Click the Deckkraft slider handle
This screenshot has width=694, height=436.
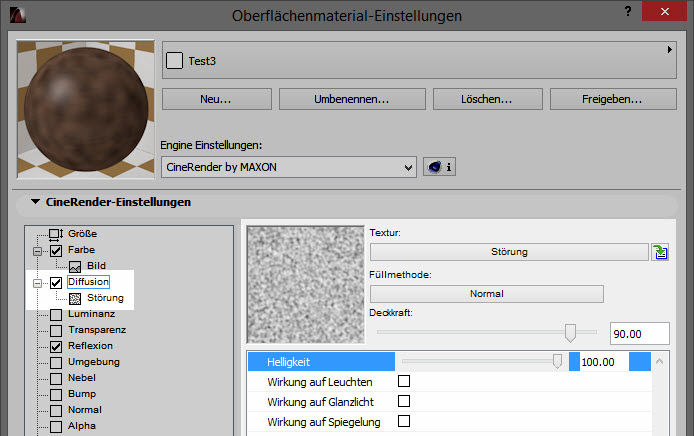click(x=570, y=333)
